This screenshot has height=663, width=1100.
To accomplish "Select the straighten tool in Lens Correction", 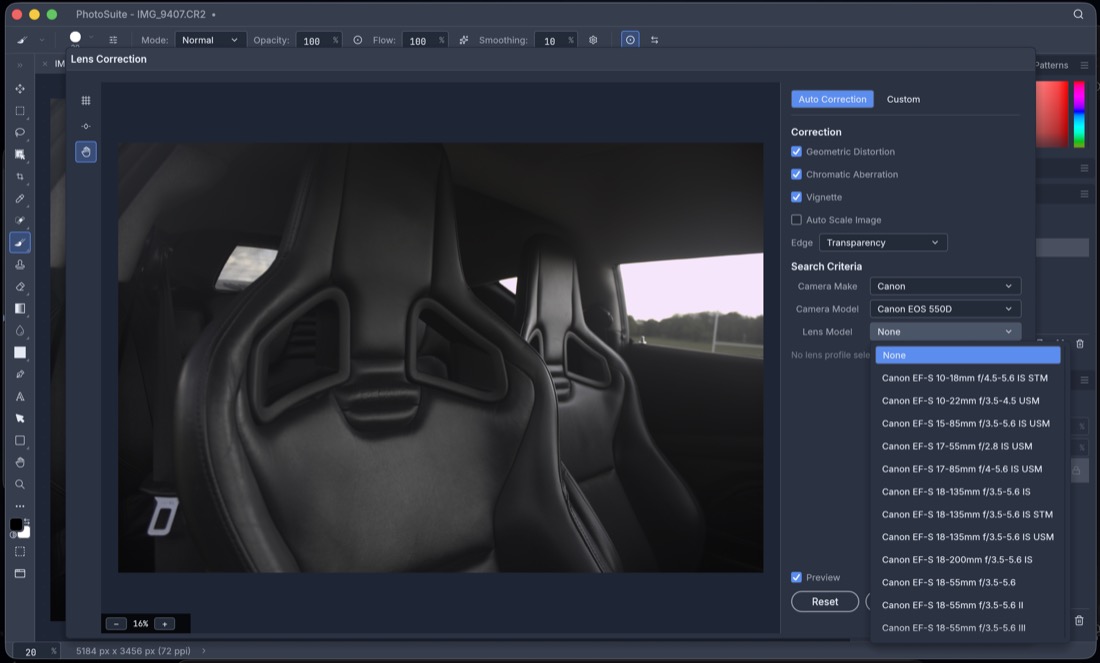I will 86,126.
